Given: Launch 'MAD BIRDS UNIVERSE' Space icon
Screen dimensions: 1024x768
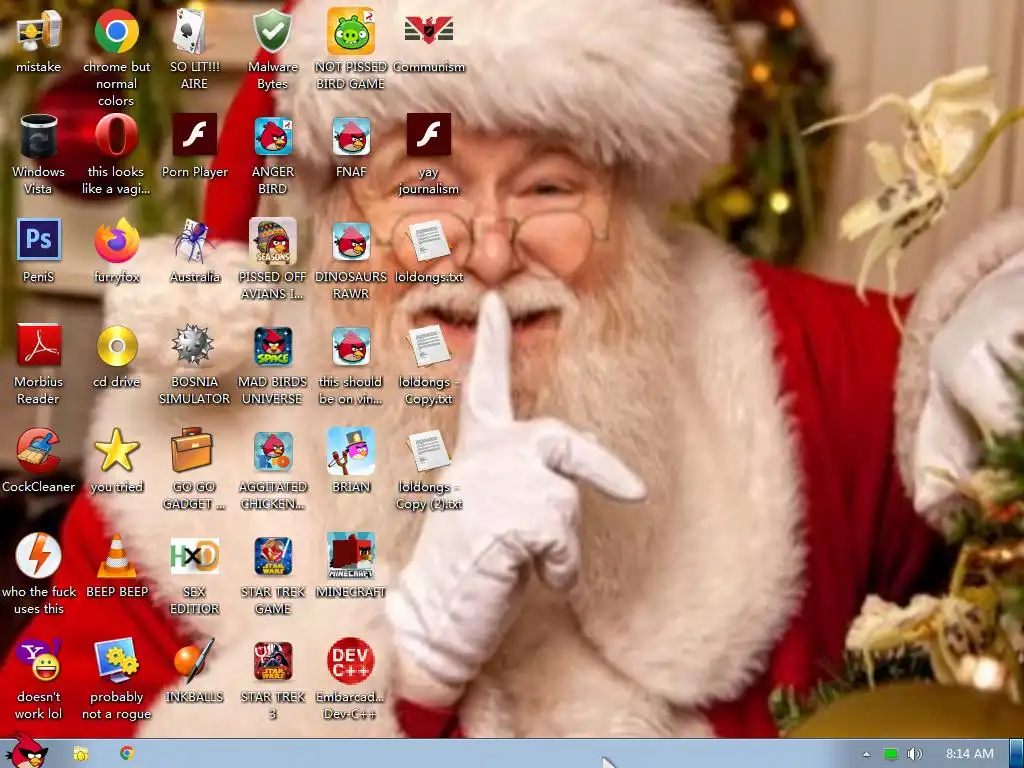Looking at the screenshot, I should click(273, 346).
